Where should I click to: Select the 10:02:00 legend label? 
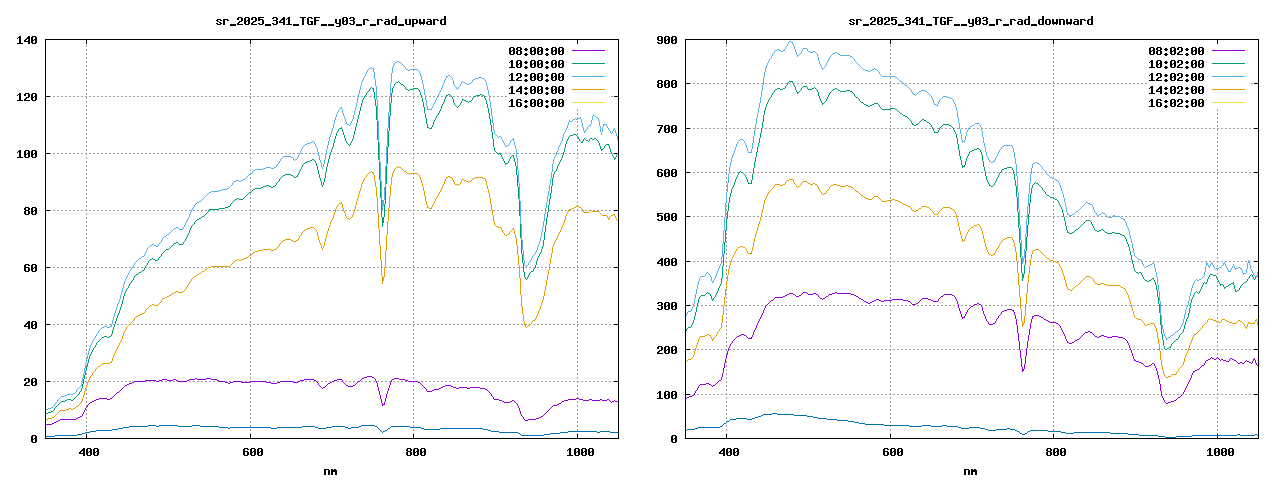[x=1176, y=63]
